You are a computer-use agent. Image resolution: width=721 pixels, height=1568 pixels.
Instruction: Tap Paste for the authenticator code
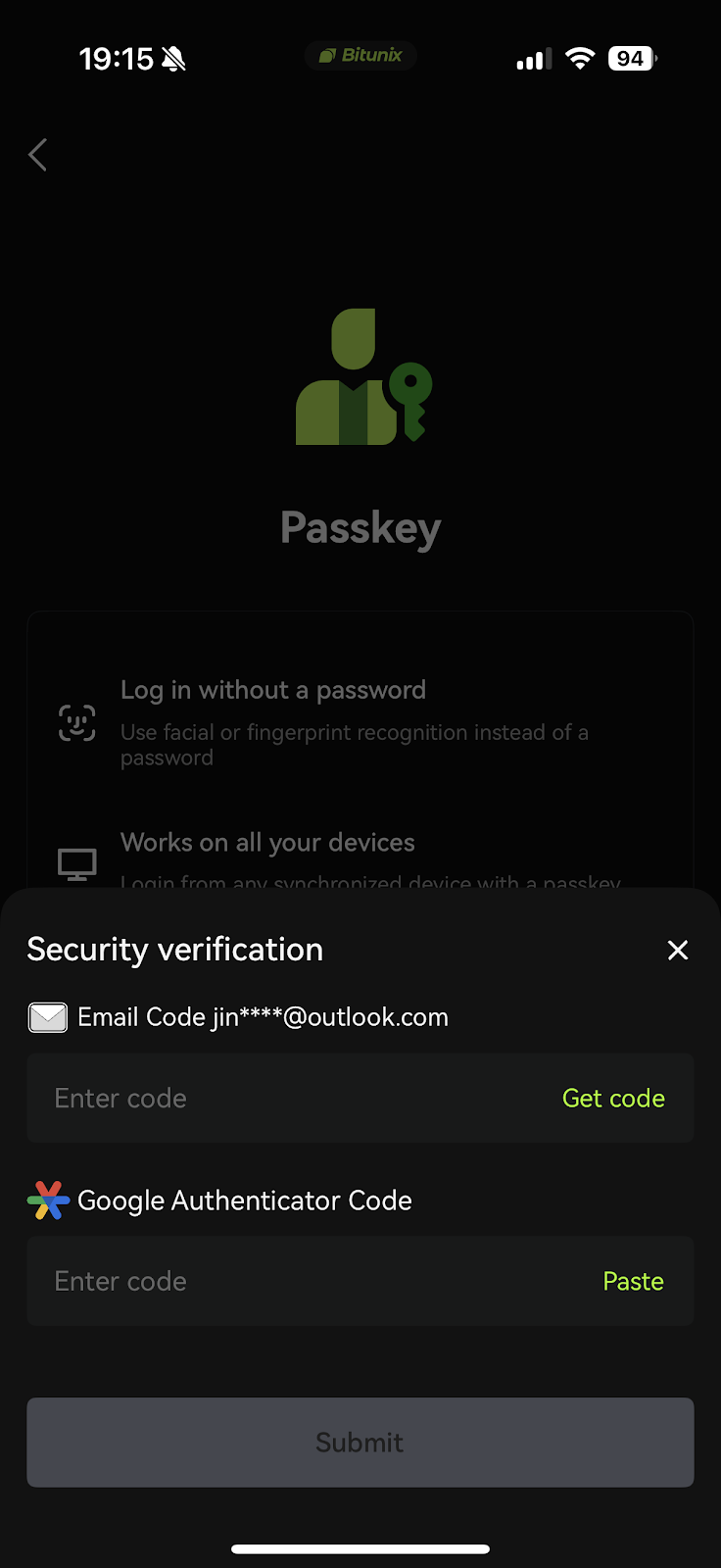click(633, 1281)
